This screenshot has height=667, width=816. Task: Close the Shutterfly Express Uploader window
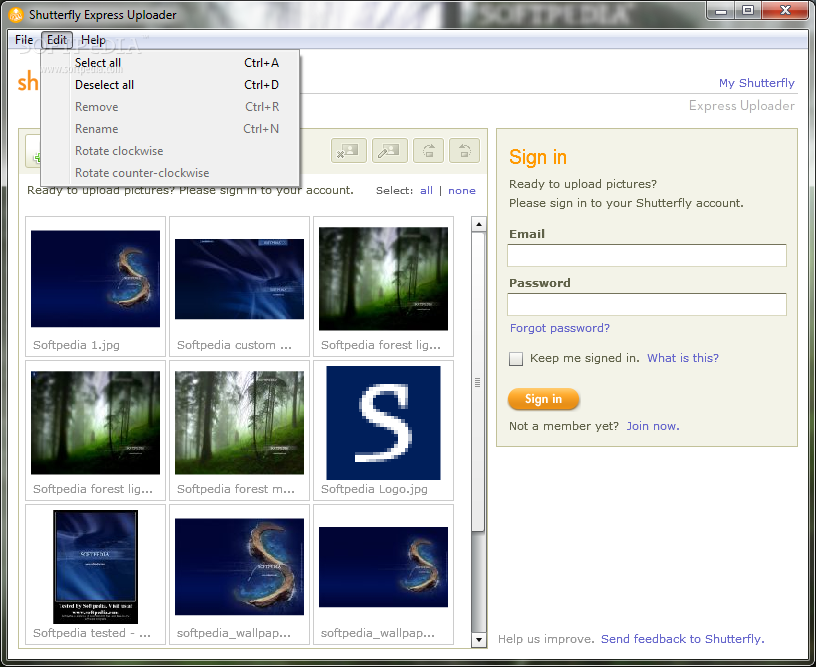click(785, 11)
